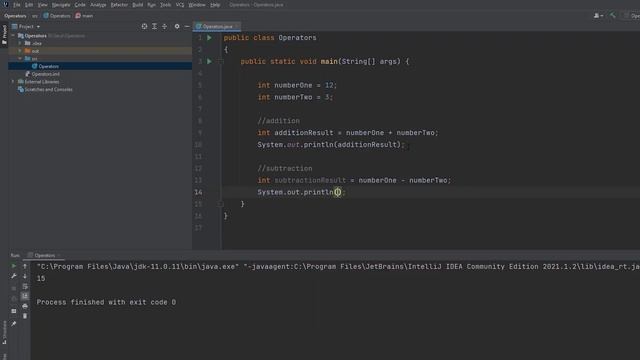
Task: Click subtractionResult variable on line 13
Action: (310, 180)
